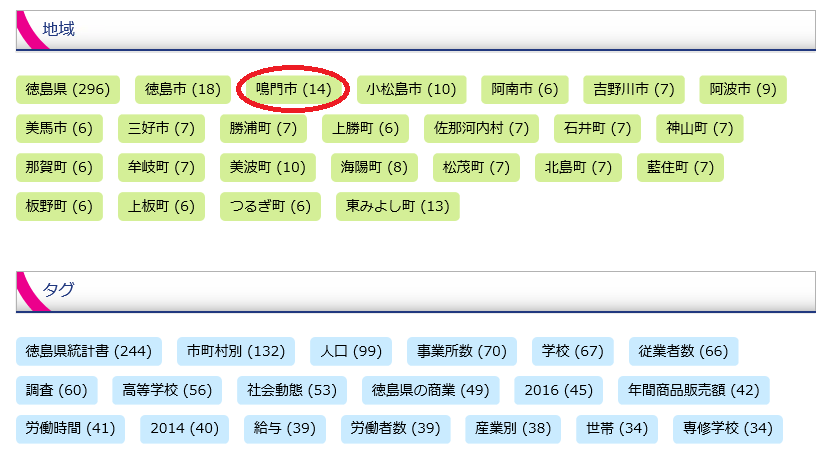Open the 従業者数 (66) tag

tap(683, 351)
